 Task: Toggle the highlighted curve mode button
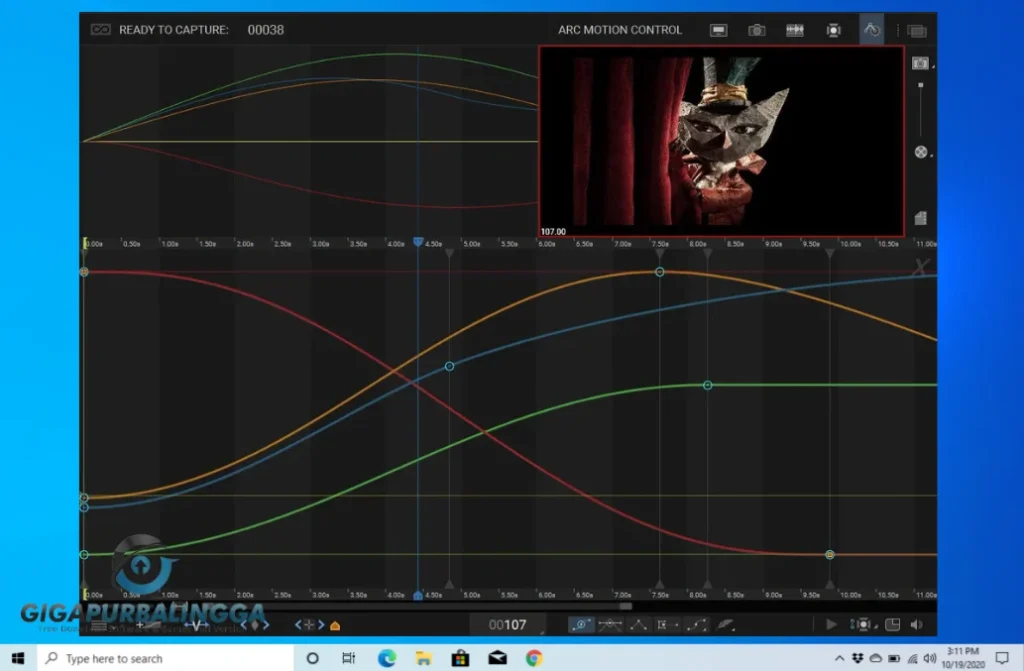(581, 625)
